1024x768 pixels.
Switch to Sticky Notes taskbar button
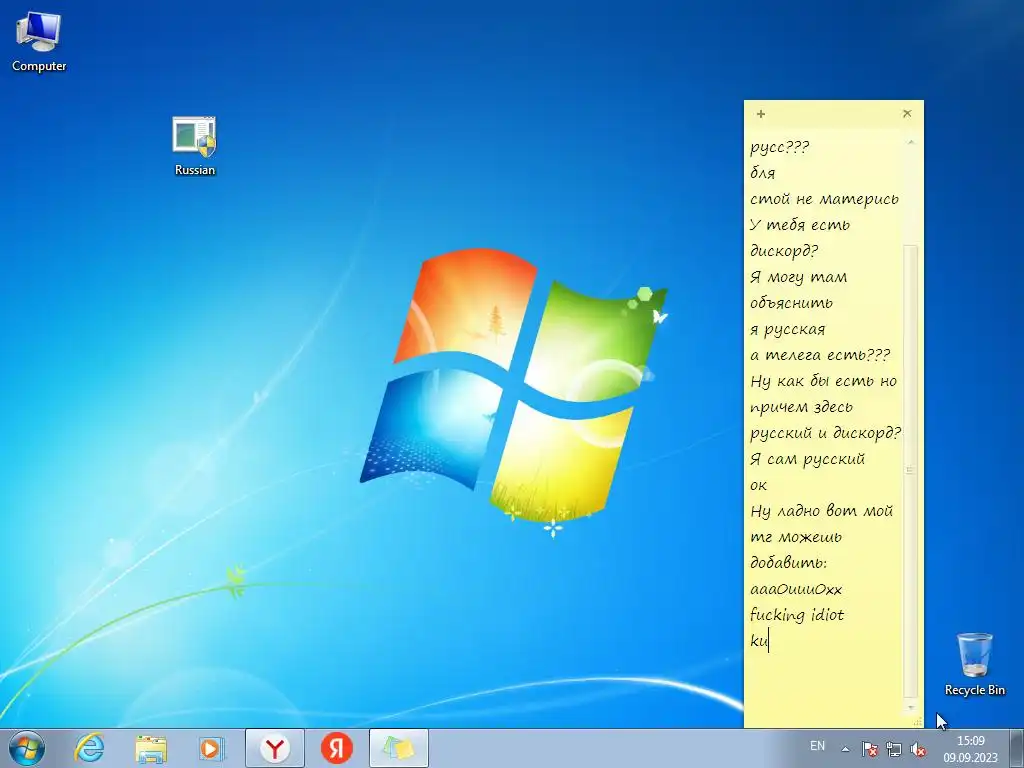point(399,748)
